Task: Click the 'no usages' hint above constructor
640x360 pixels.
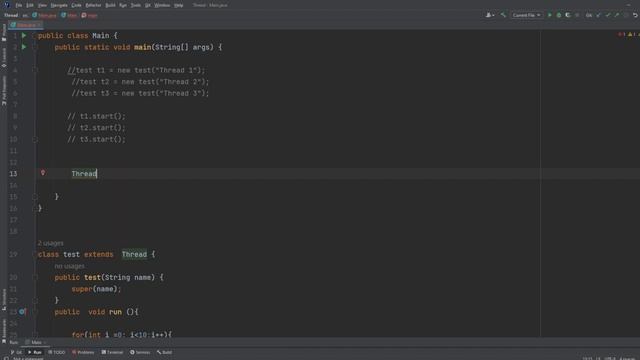Action: point(69,266)
